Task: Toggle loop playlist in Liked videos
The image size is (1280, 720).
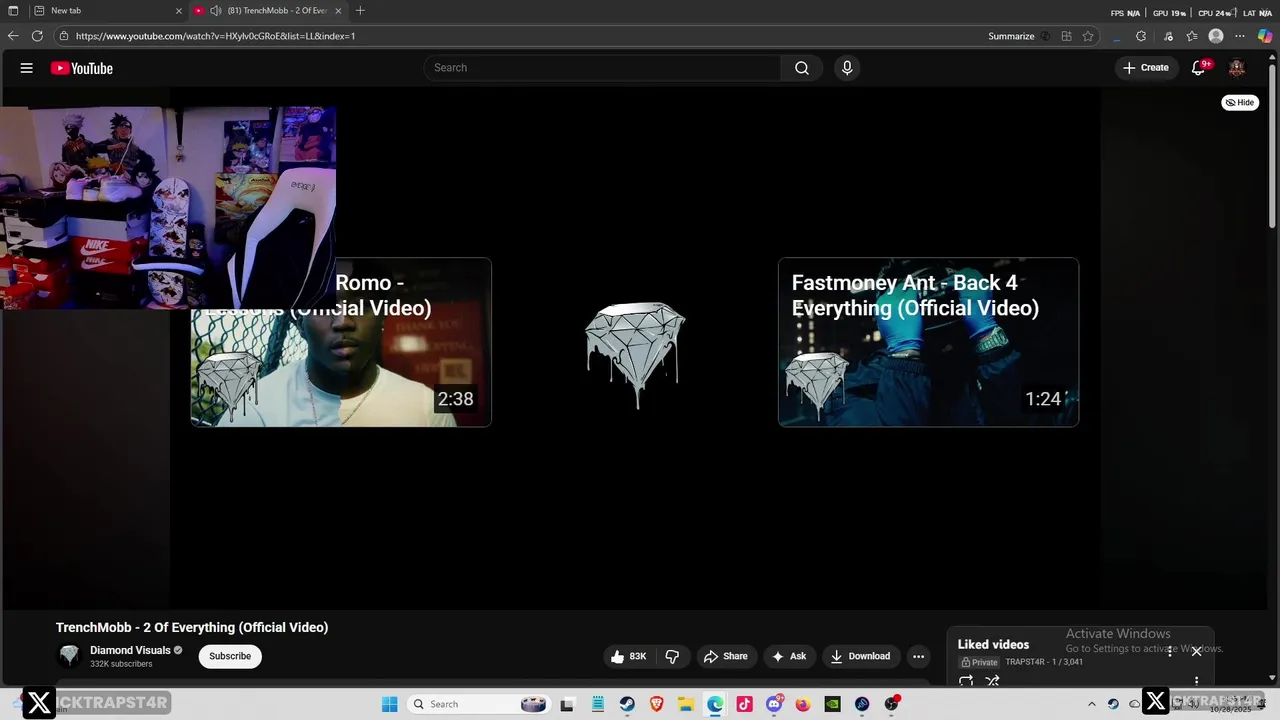Action: click(966, 681)
